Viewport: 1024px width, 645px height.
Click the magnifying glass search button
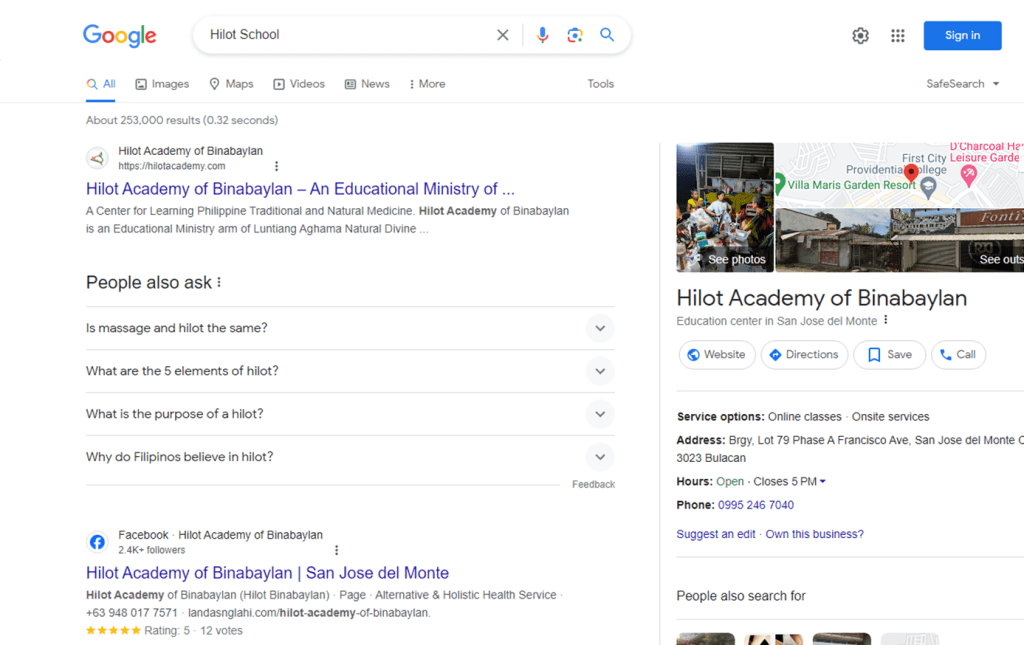pos(607,35)
